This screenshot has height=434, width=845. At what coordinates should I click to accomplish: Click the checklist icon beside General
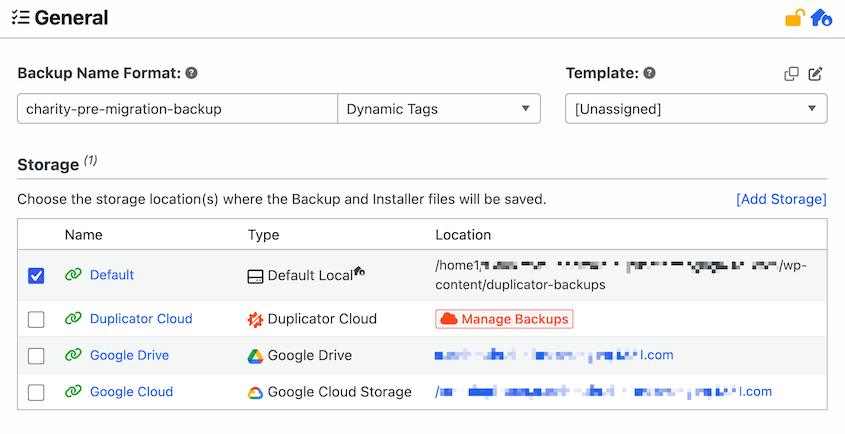[20, 18]
